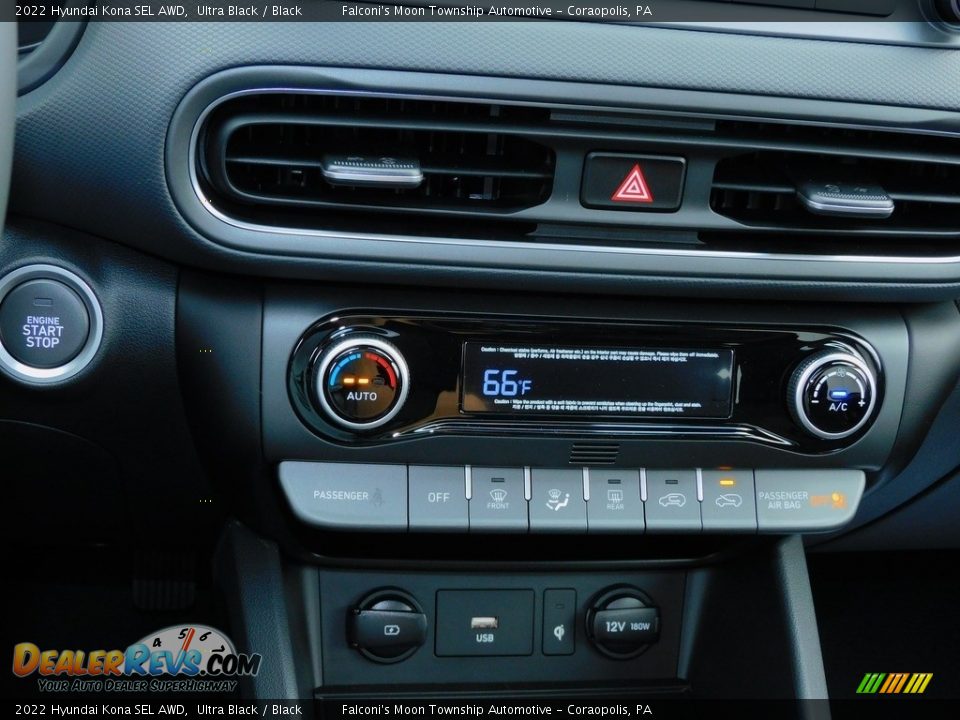
Task: Select the airflow mode seat icon button
Action: tap(557, 500)
